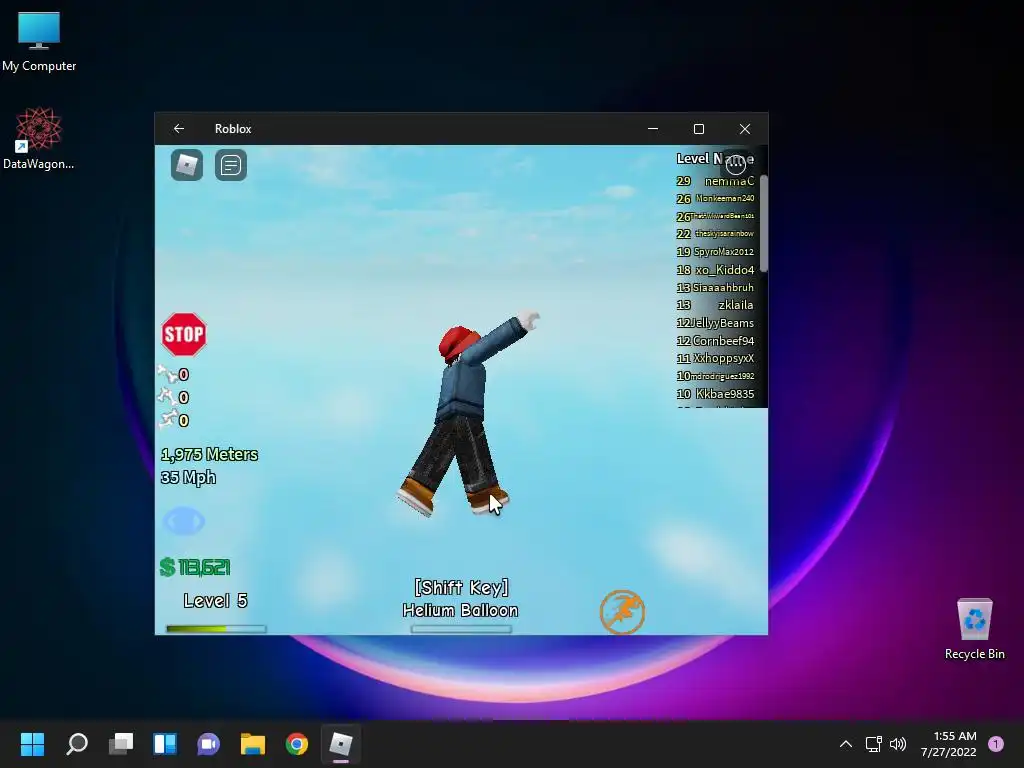Maximize the Roblox window
This screenshot has width=1024, height=768.
[699, 129]
